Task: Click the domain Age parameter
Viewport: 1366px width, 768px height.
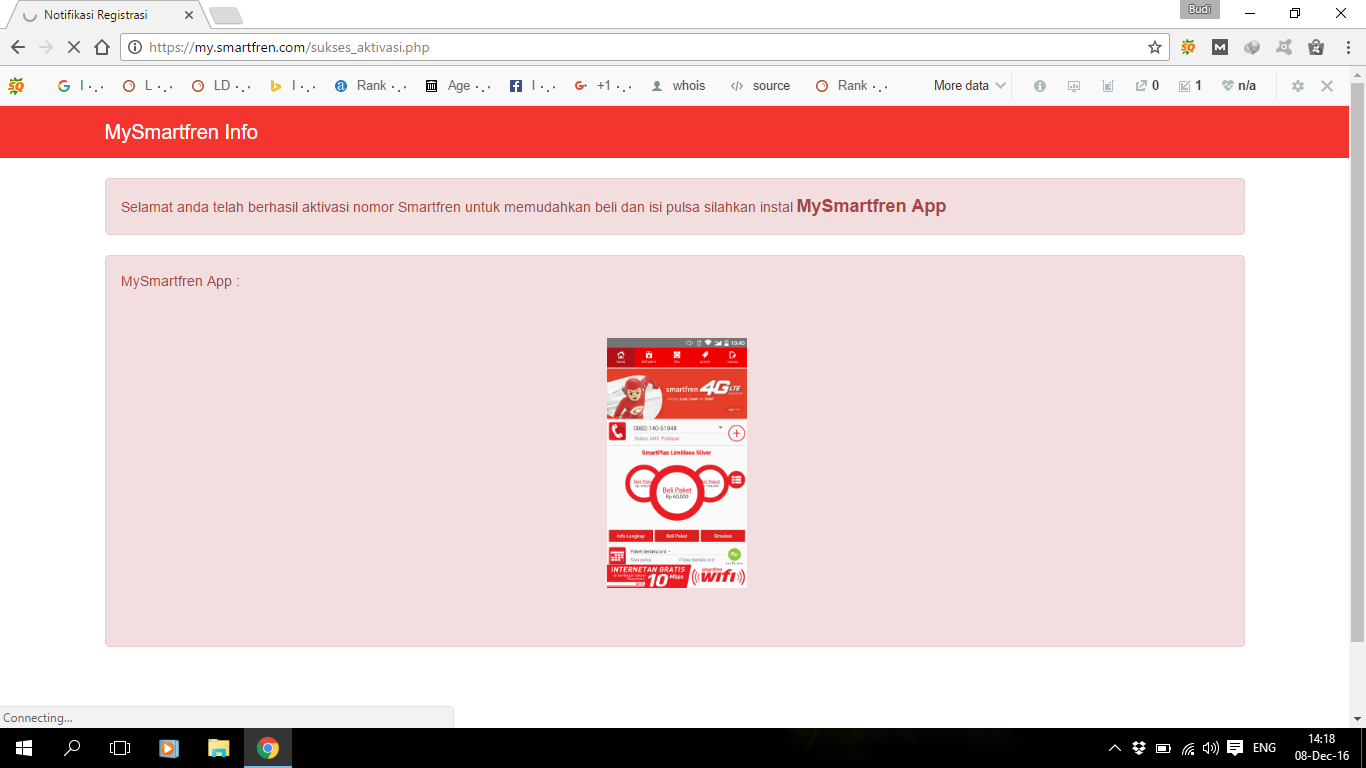Action: click(458, 86)
